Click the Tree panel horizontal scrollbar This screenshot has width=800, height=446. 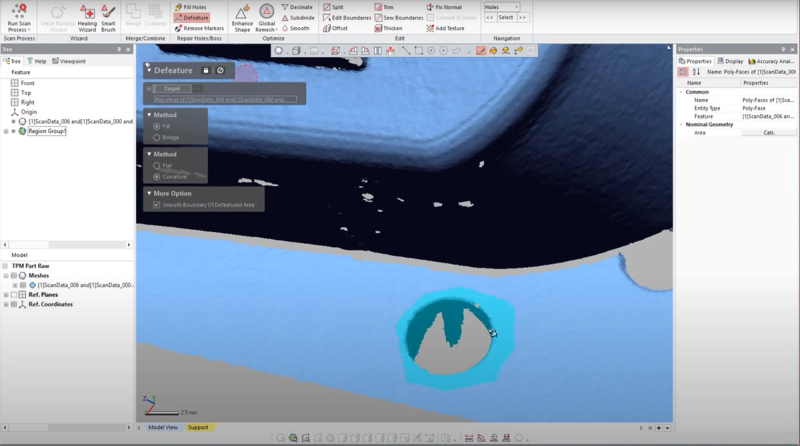(67, 245)
